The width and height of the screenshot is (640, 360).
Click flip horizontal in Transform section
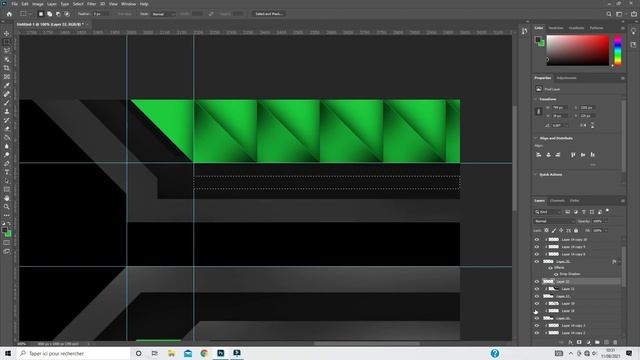[584, 126]
